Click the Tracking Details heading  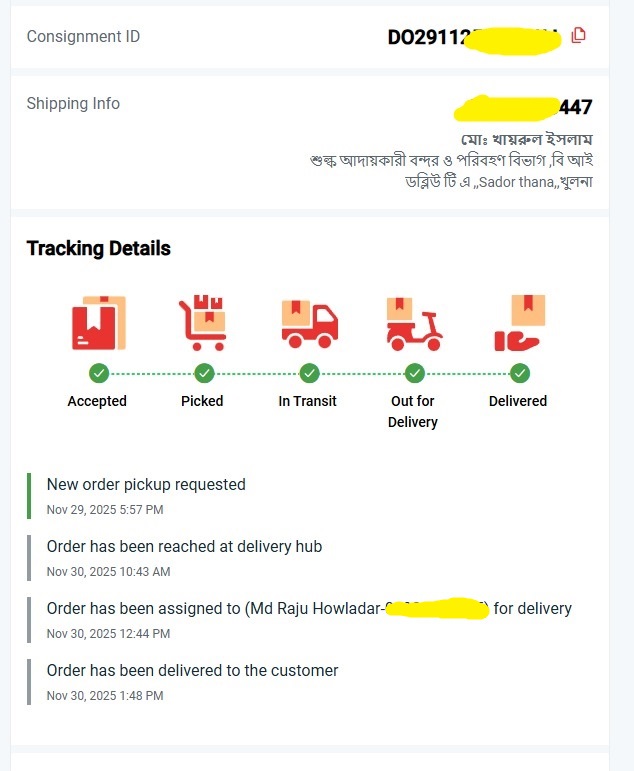coord(99,249)
